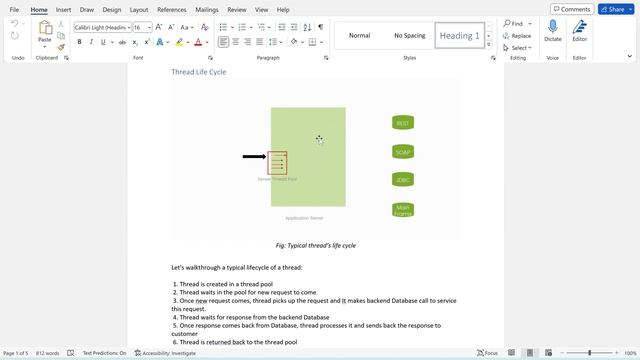The image size is (640, 360).
Task: Toggle Italic formatting
Action: point(91,42)
